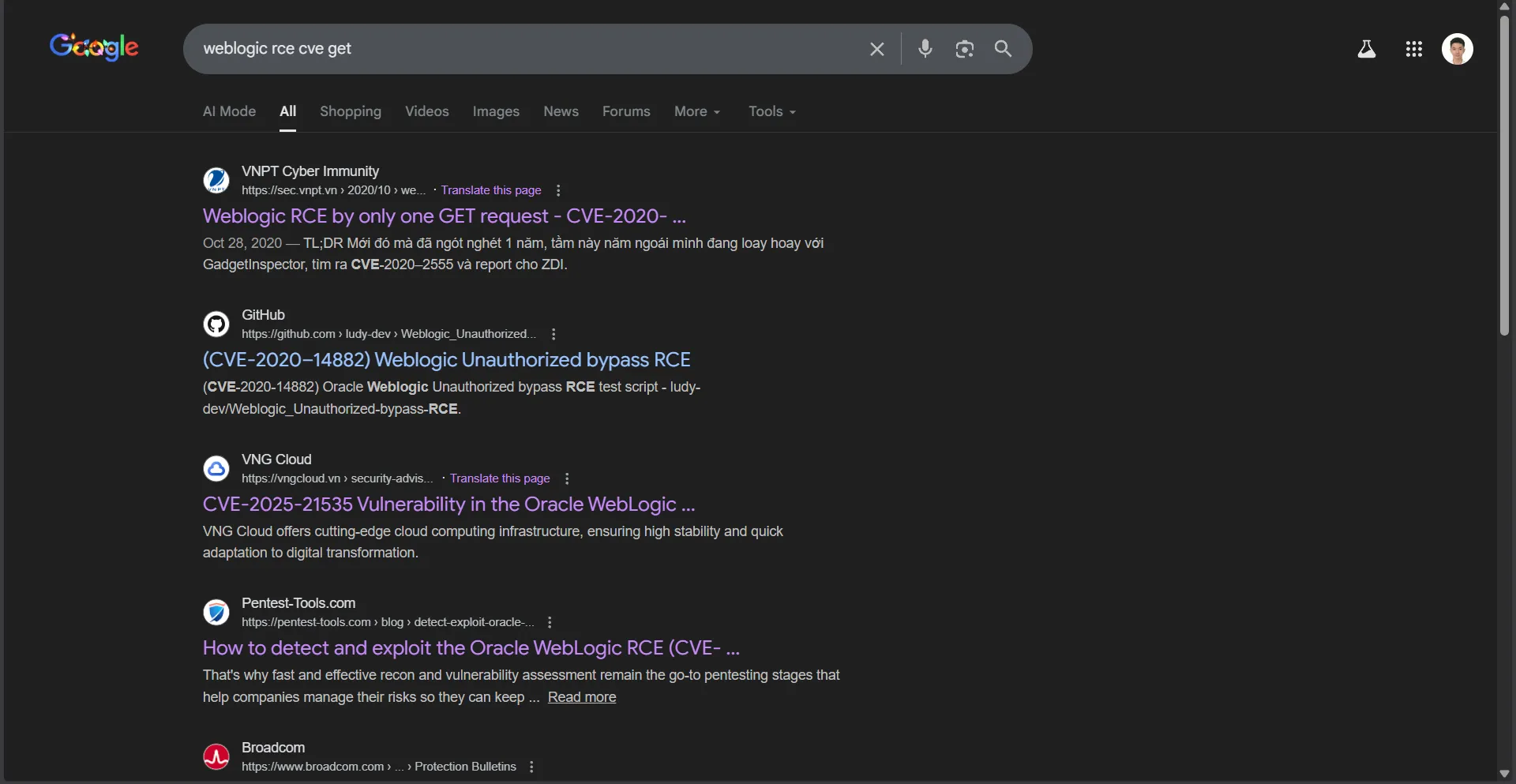Click the Broadcom favicon
Screen dimensions: 1516x784
216,756
